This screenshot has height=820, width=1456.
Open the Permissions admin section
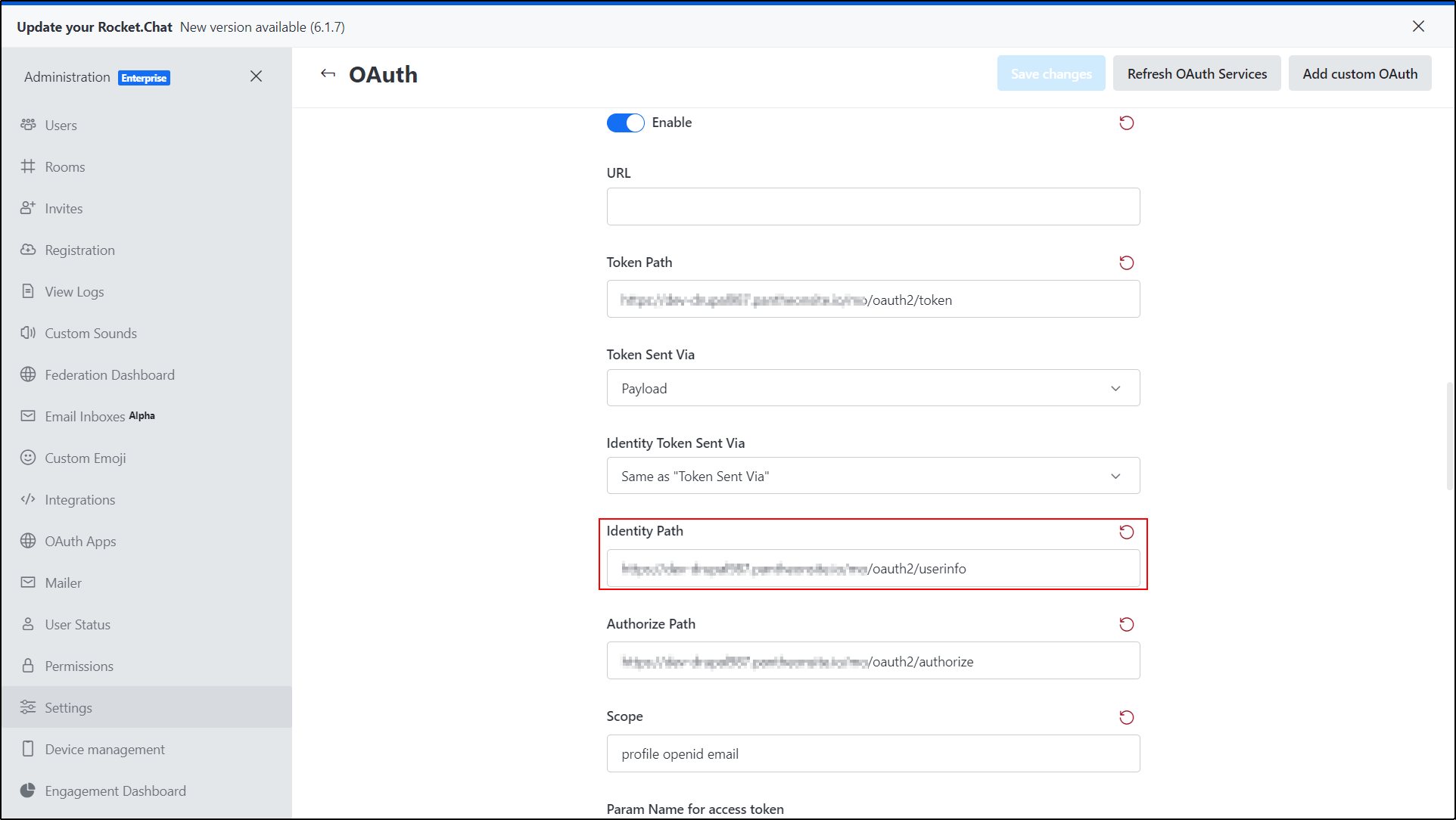tap(79, 666)
